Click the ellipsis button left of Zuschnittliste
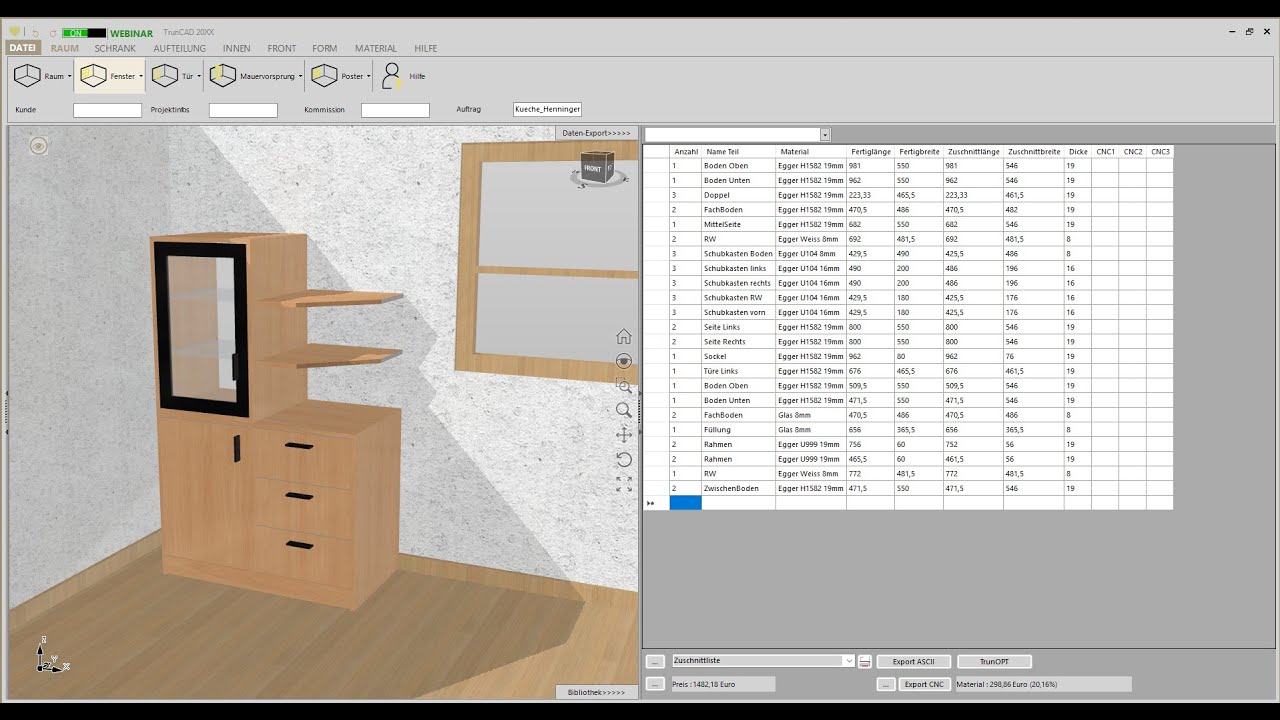The width and height of the screenshot is (1280, 720). (x=655, y=661)
